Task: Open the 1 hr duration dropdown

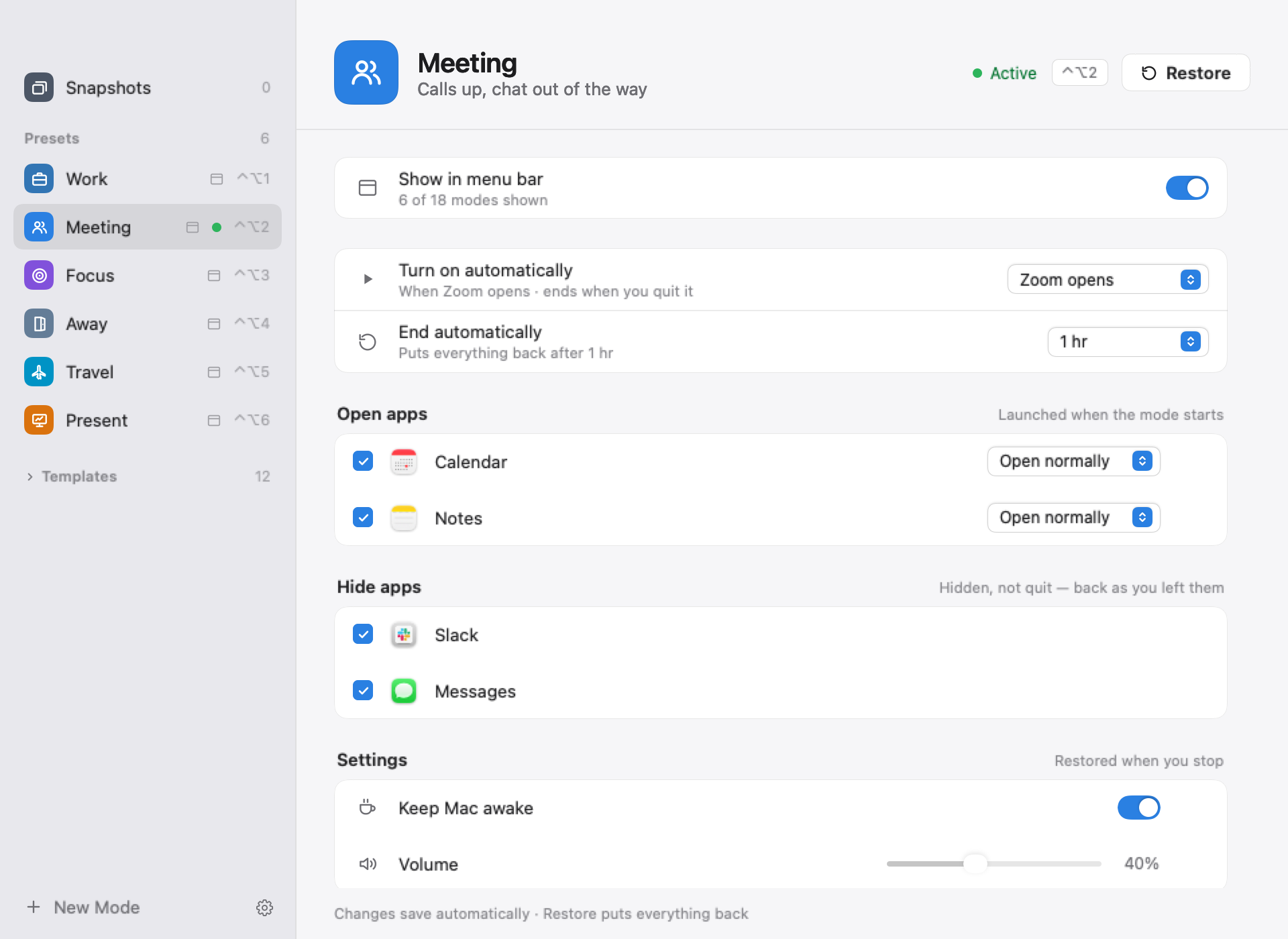Action: (x=1128, y=341)
